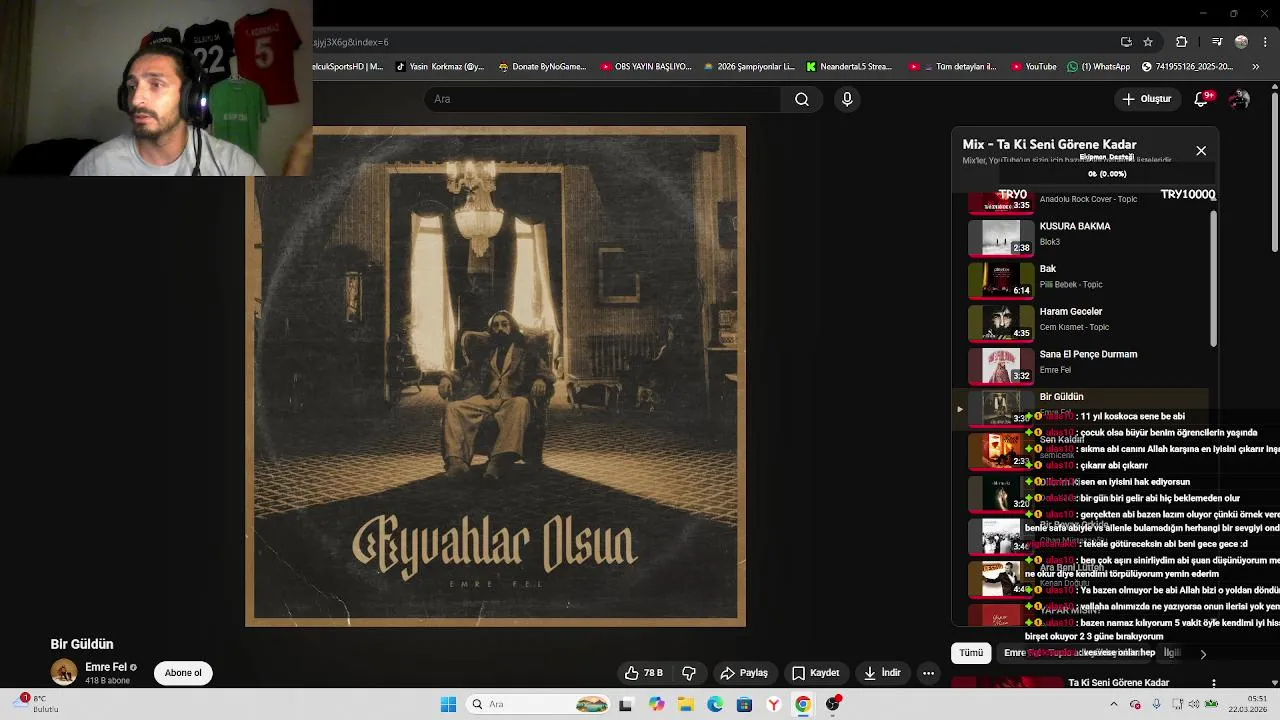Open more actions ellipsis below video
The width and height of the screenshot is (1280, 720).
coord(928,673)
